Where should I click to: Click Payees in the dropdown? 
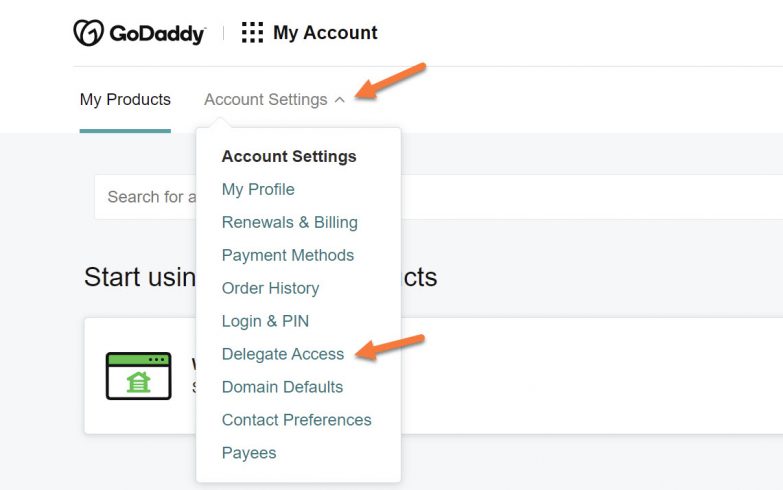(x=249, y=453)
